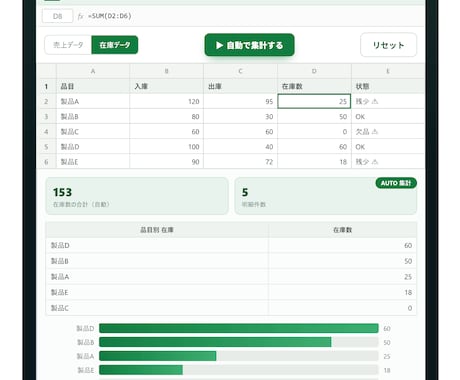Select row 6 header
Image resolution: width=460 pixels, height=380 pixels.
click(46, 162)
